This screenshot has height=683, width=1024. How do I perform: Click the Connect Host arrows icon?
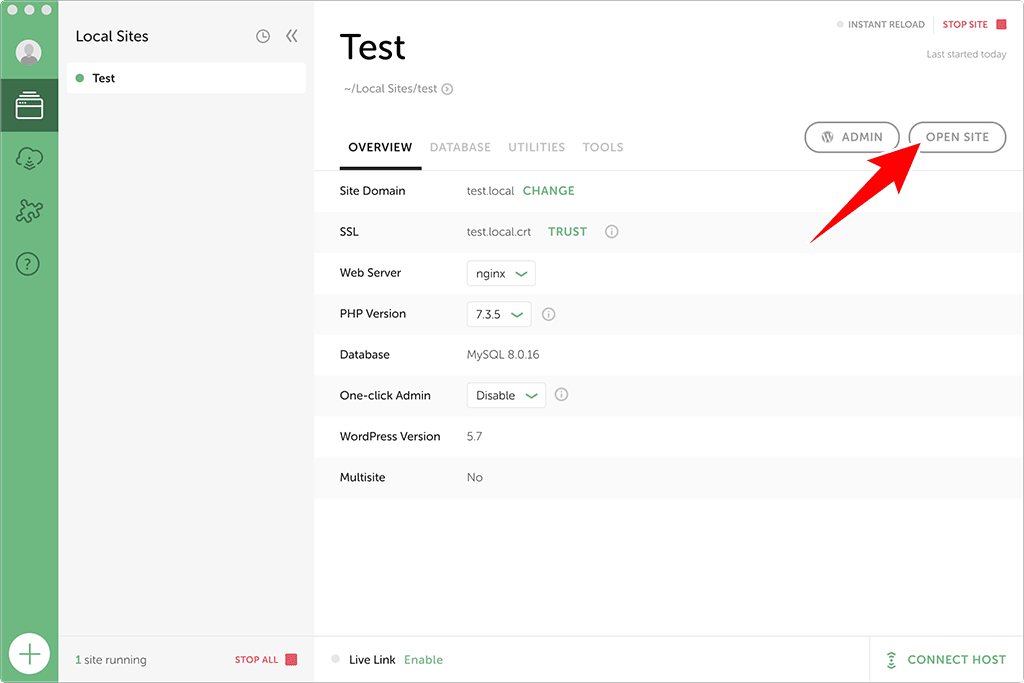tap(891, 659)
